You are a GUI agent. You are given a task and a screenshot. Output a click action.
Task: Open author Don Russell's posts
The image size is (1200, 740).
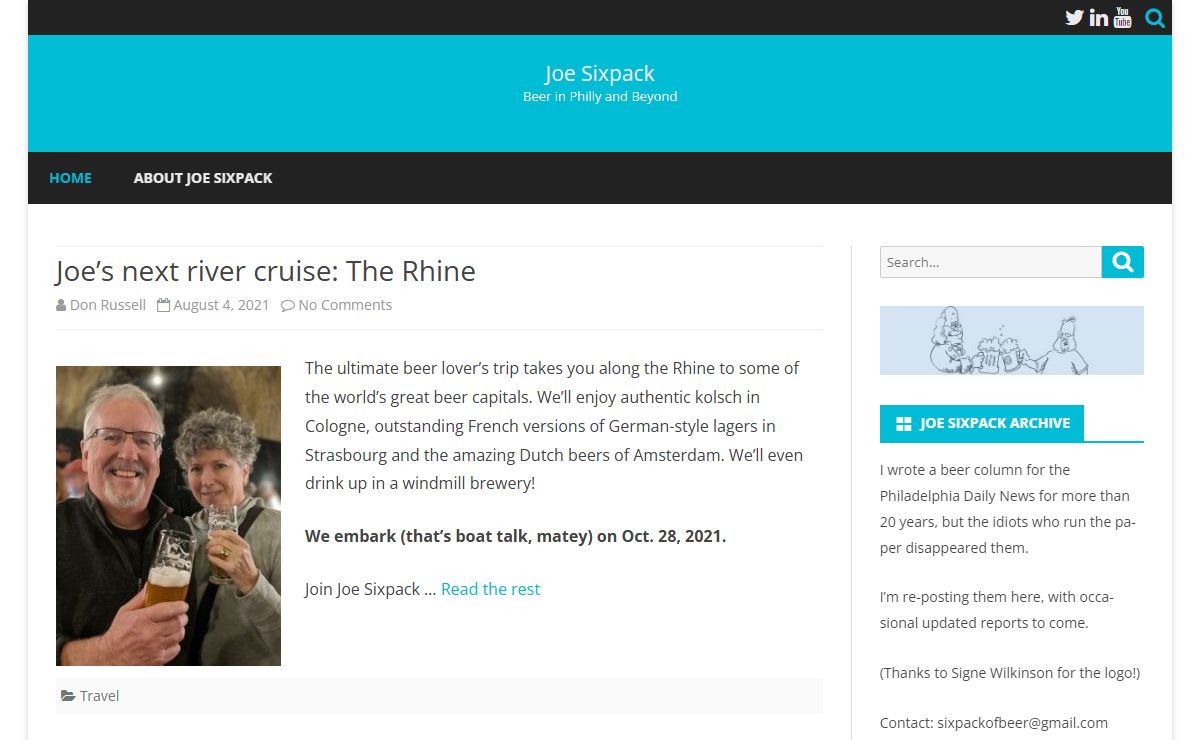(108, 305)
